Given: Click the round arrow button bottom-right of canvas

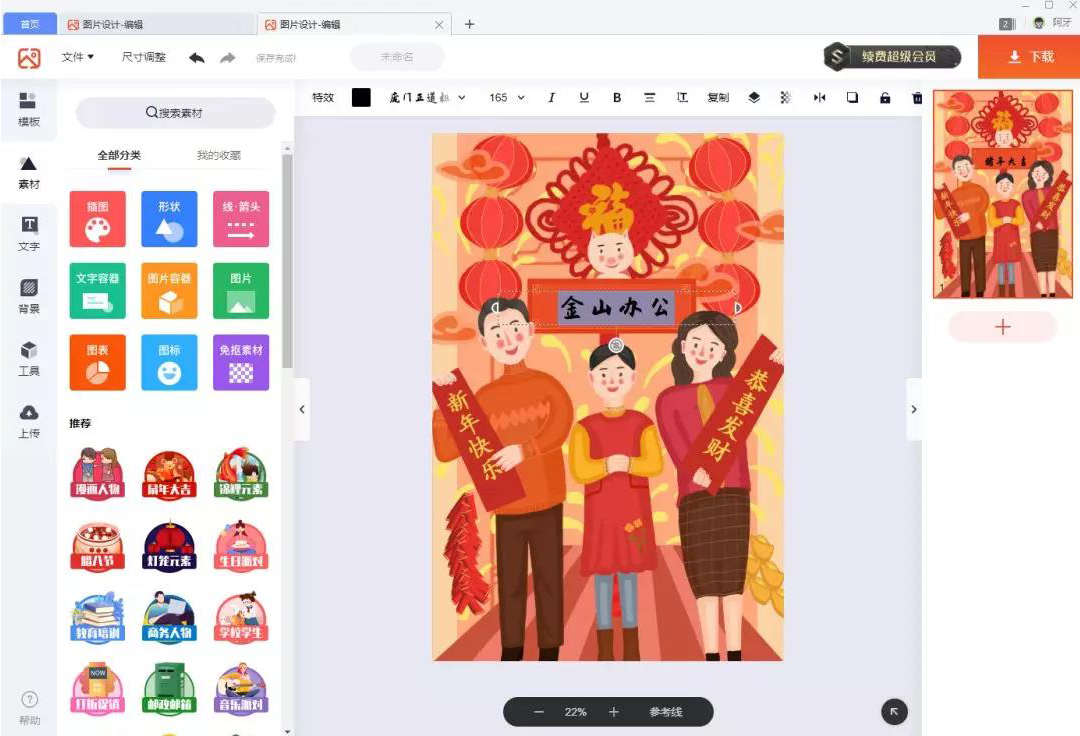Looking at the screenshot, I should (894, 712).
